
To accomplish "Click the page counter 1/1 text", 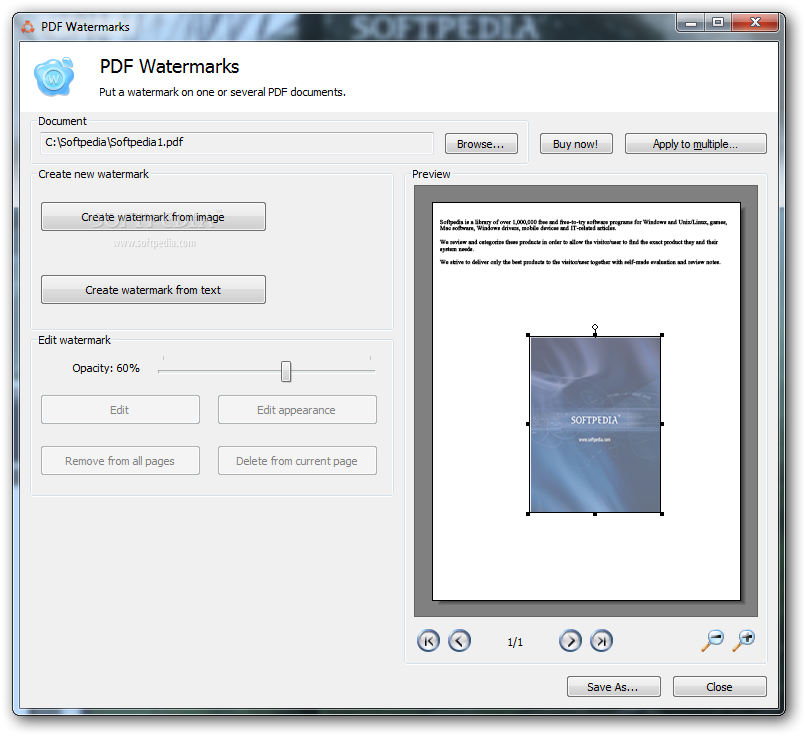I will (515, 642).
